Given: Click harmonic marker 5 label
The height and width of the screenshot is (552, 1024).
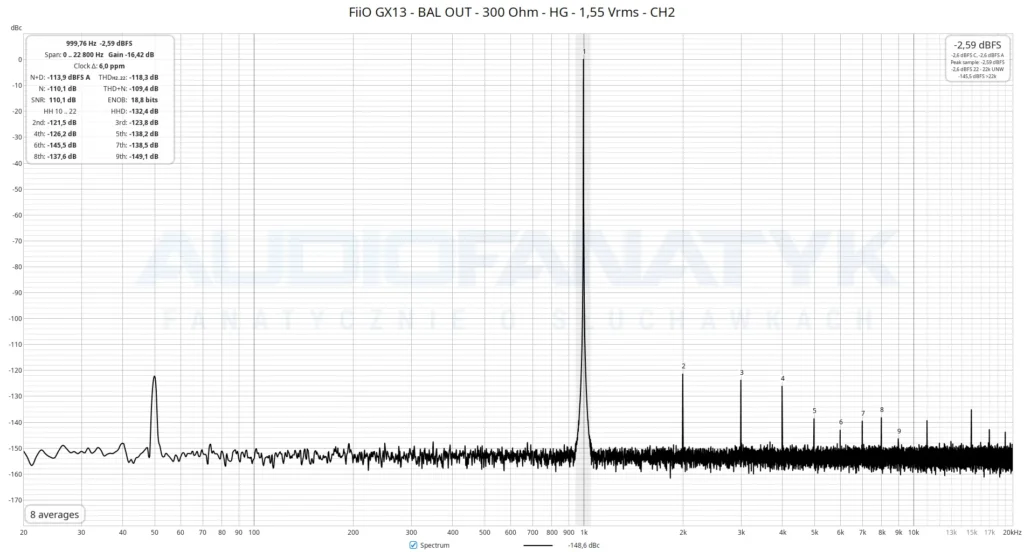Looking at the screenshot, I should click(x=814, y=411).
